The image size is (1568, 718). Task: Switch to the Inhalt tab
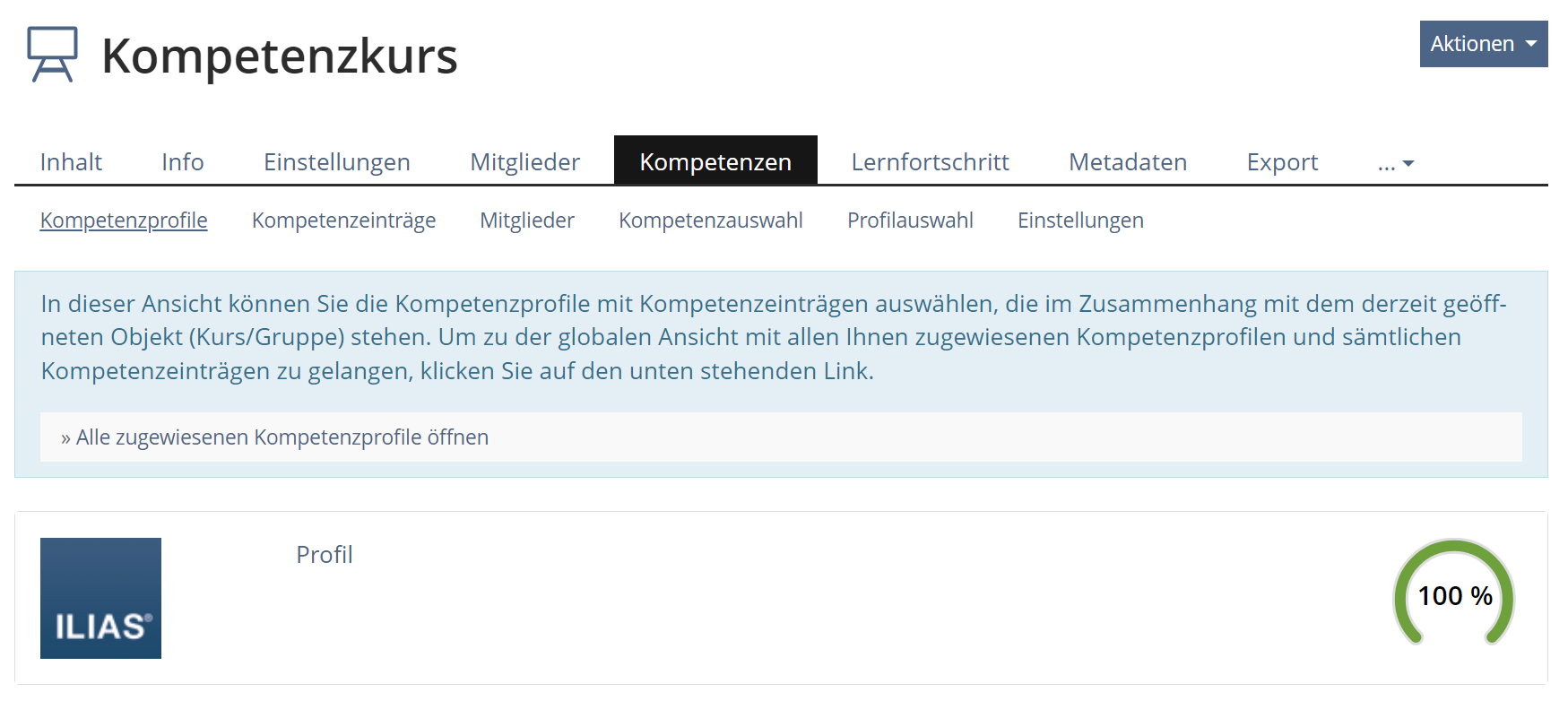pyautogui.click(x=71, y=162)
